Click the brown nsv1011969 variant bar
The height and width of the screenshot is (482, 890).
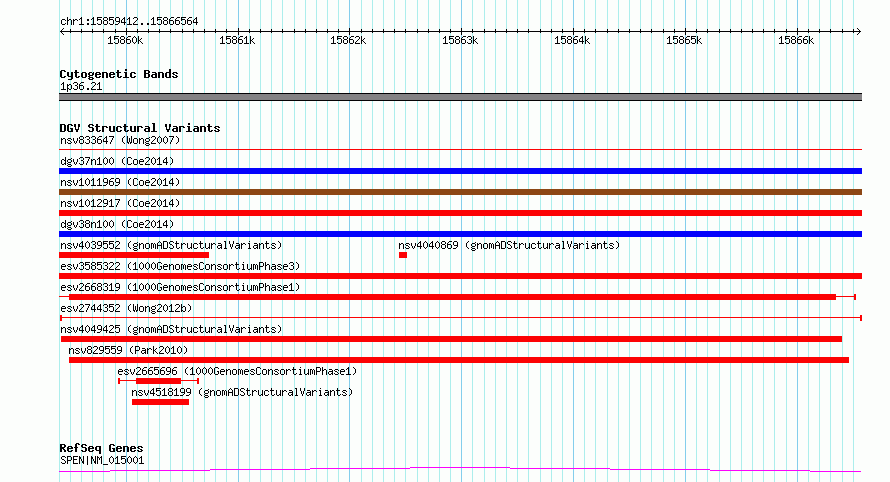coord(460,192)
